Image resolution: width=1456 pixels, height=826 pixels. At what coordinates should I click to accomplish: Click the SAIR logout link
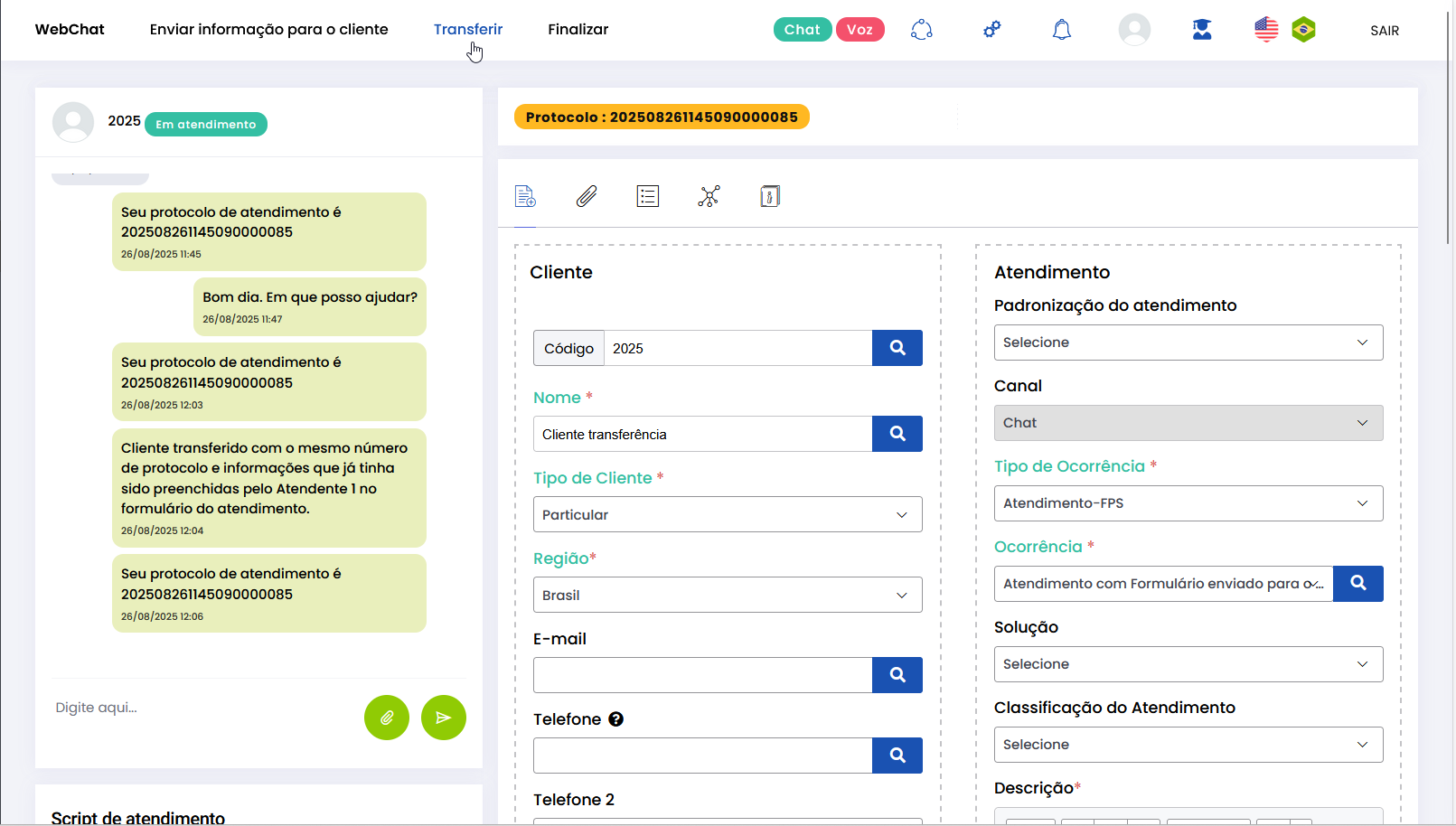tap(1385, 31)
